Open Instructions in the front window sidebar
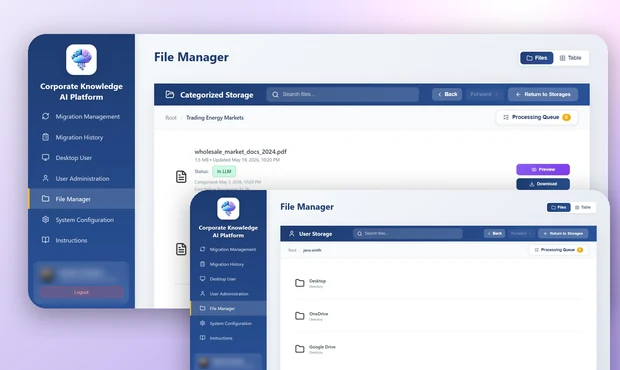 coord(228,338)
